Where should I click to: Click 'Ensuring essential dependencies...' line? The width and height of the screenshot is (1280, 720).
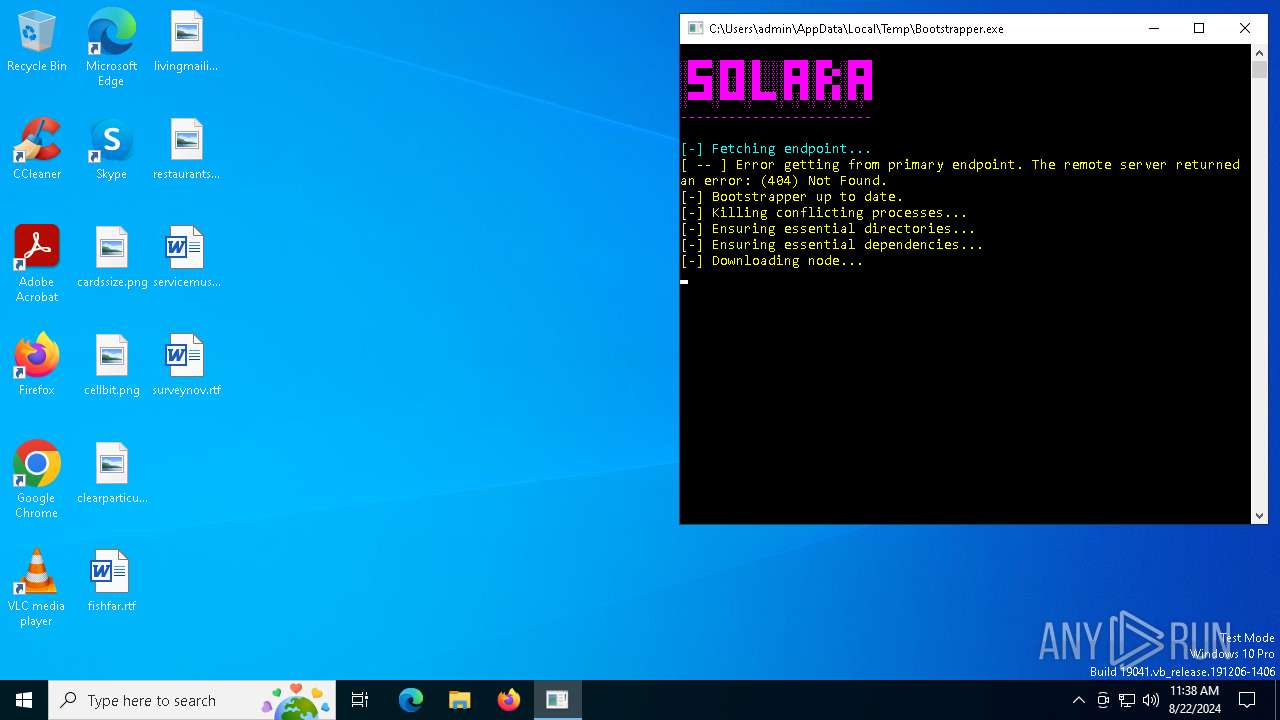tap(831, 245)
